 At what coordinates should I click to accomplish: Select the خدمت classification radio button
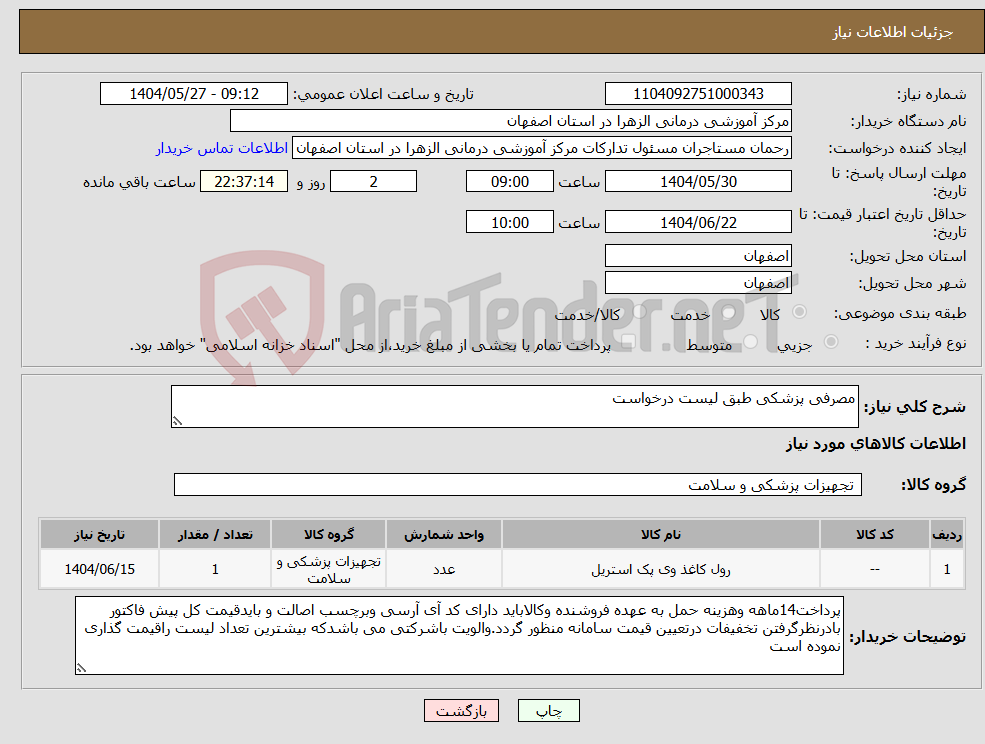727,313
